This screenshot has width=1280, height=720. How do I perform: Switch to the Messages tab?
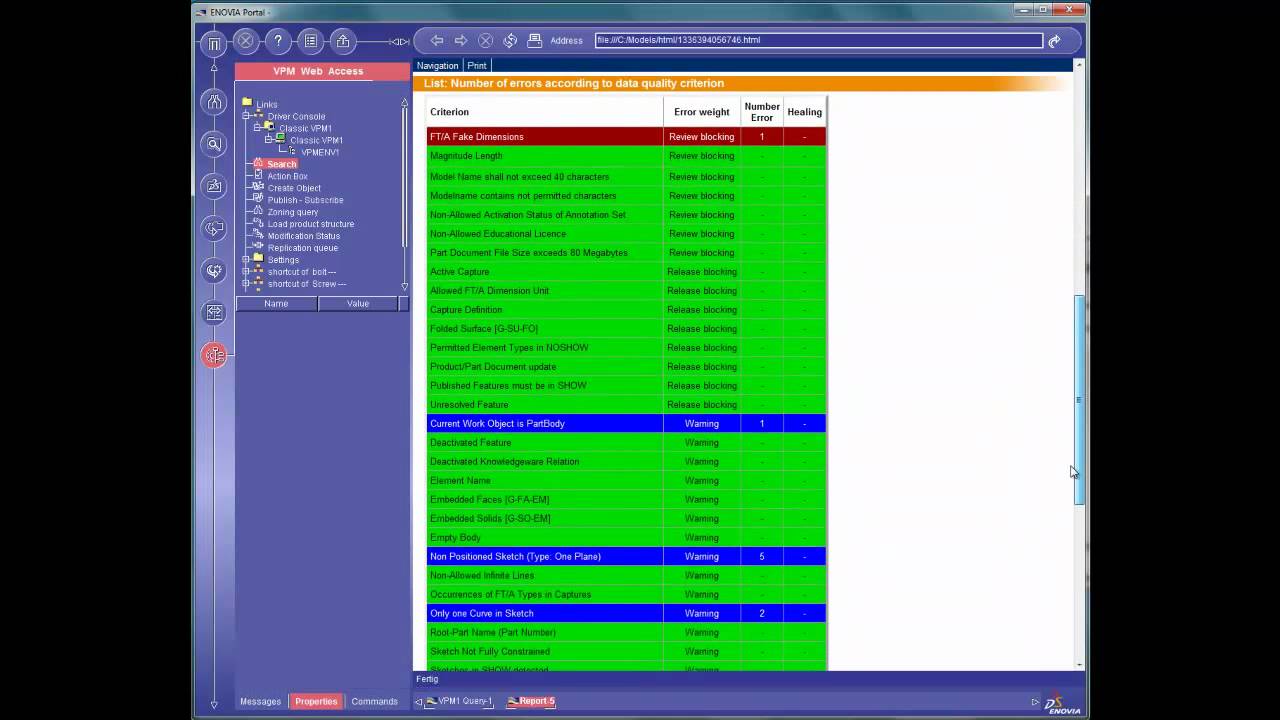point(260,701)
